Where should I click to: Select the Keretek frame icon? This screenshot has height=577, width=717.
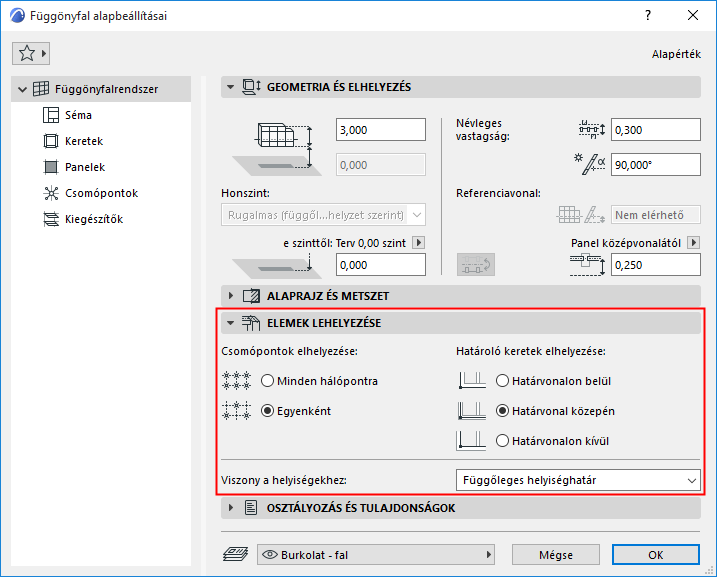click(x=51, y=141)
